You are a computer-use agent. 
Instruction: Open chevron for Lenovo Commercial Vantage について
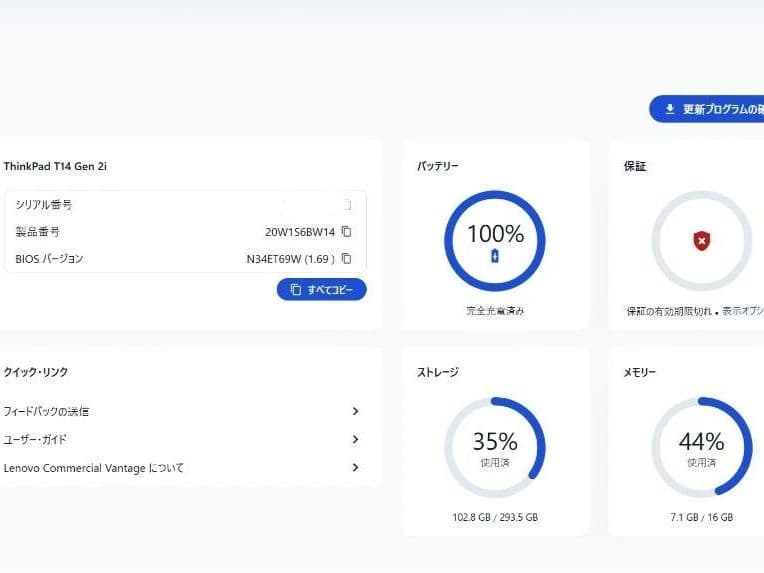tap(355, 467)
